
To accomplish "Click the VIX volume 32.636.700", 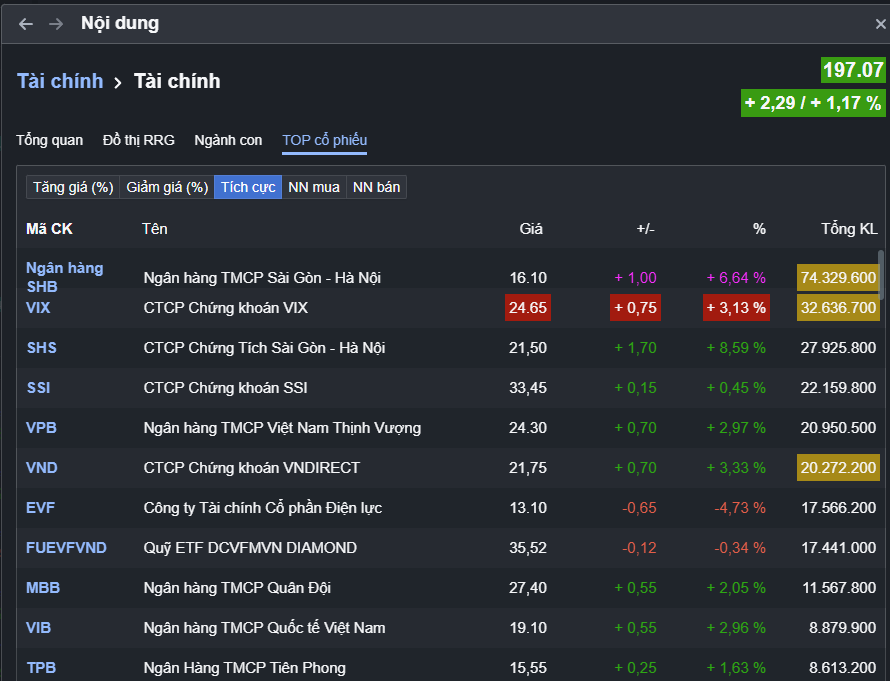I will [x=838, y=308].
